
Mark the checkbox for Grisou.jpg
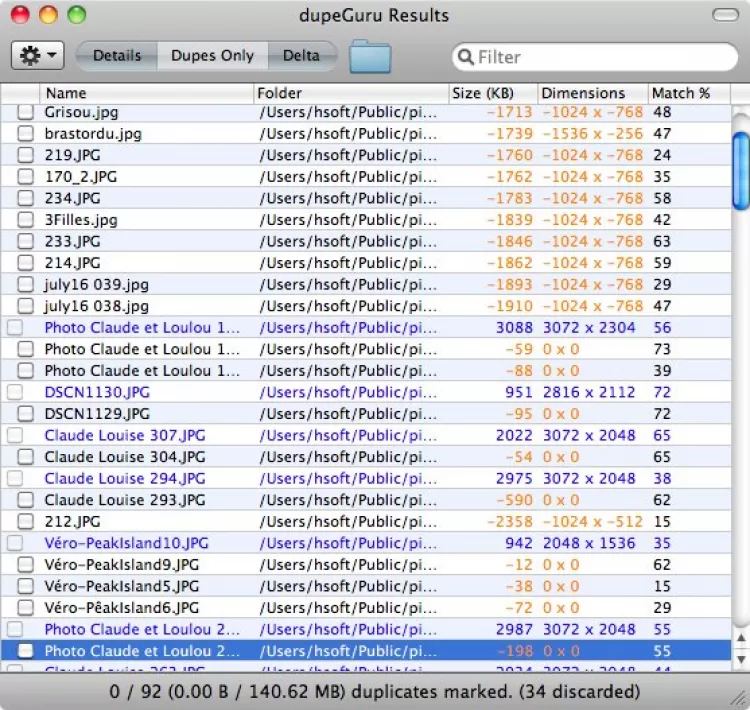pyautogui.click(x=25, y=113)
